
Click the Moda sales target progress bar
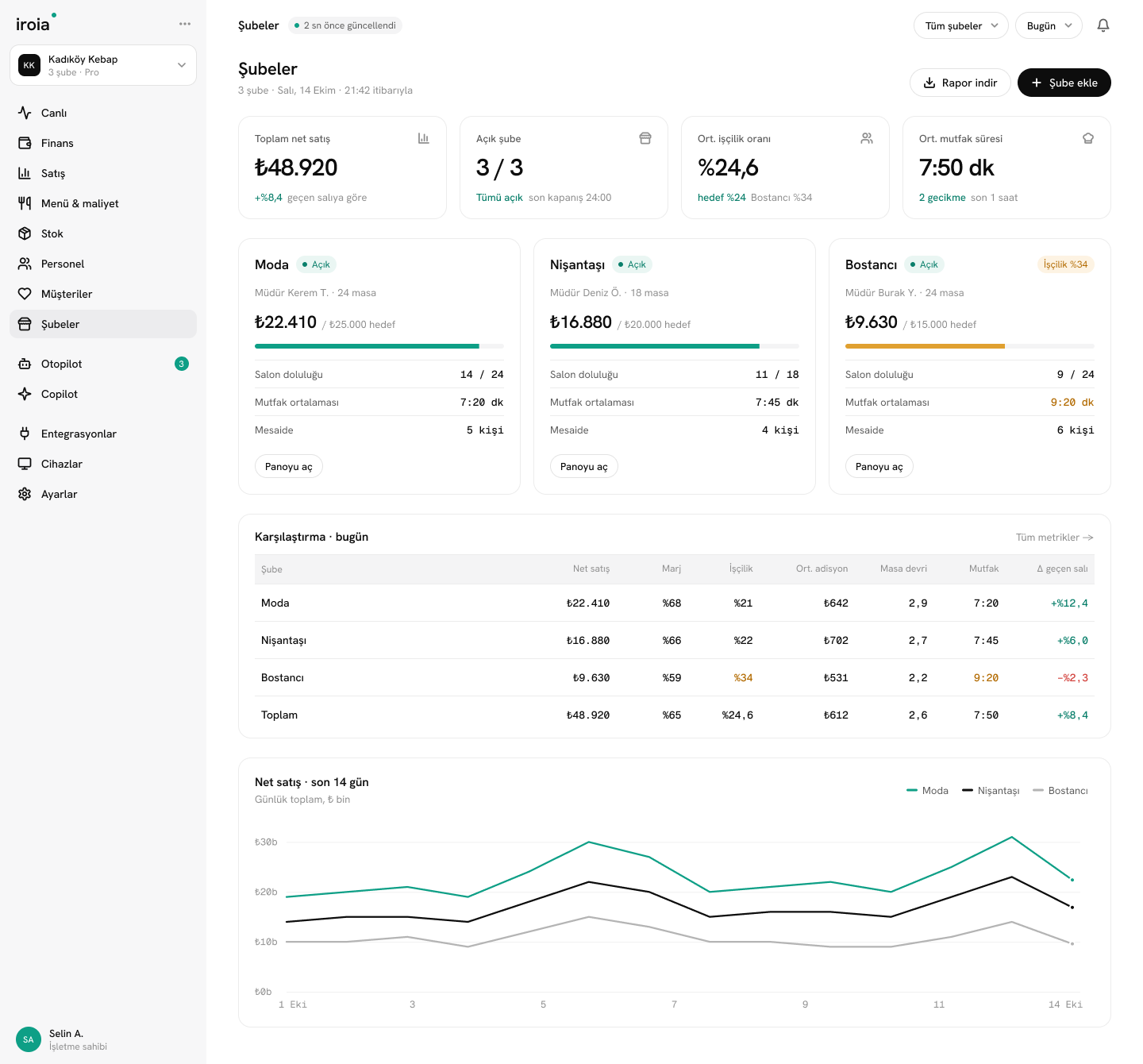(x=379, y=346)
